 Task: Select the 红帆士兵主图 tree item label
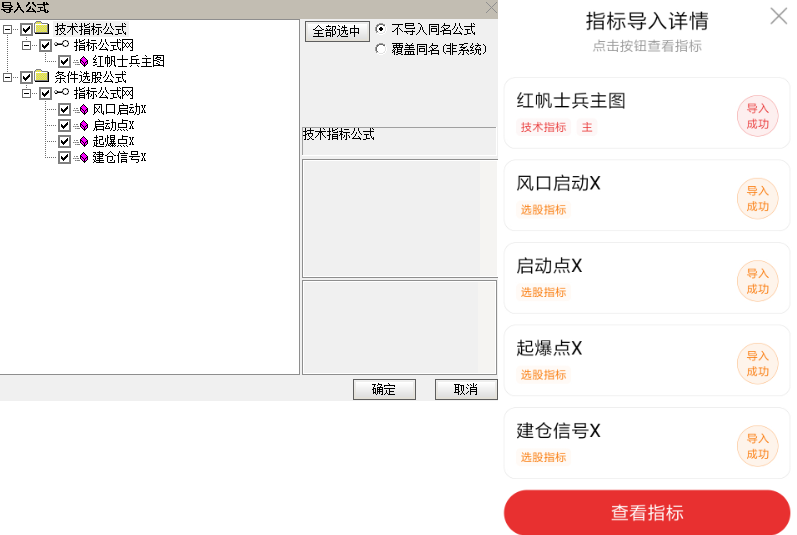pyautogui.click(x=129, y=61)
